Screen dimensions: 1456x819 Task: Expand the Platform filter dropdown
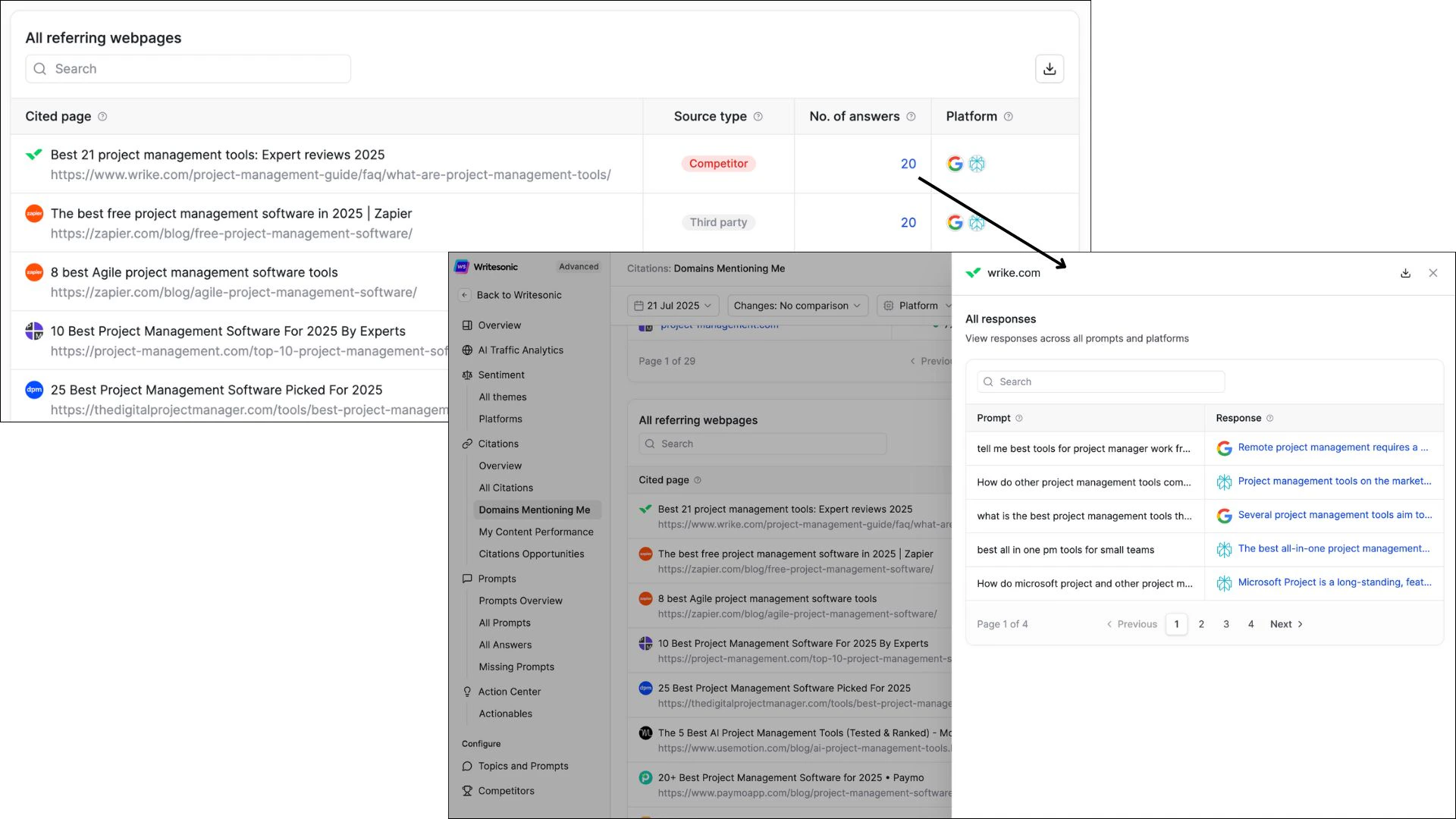[x=918, y=306]
